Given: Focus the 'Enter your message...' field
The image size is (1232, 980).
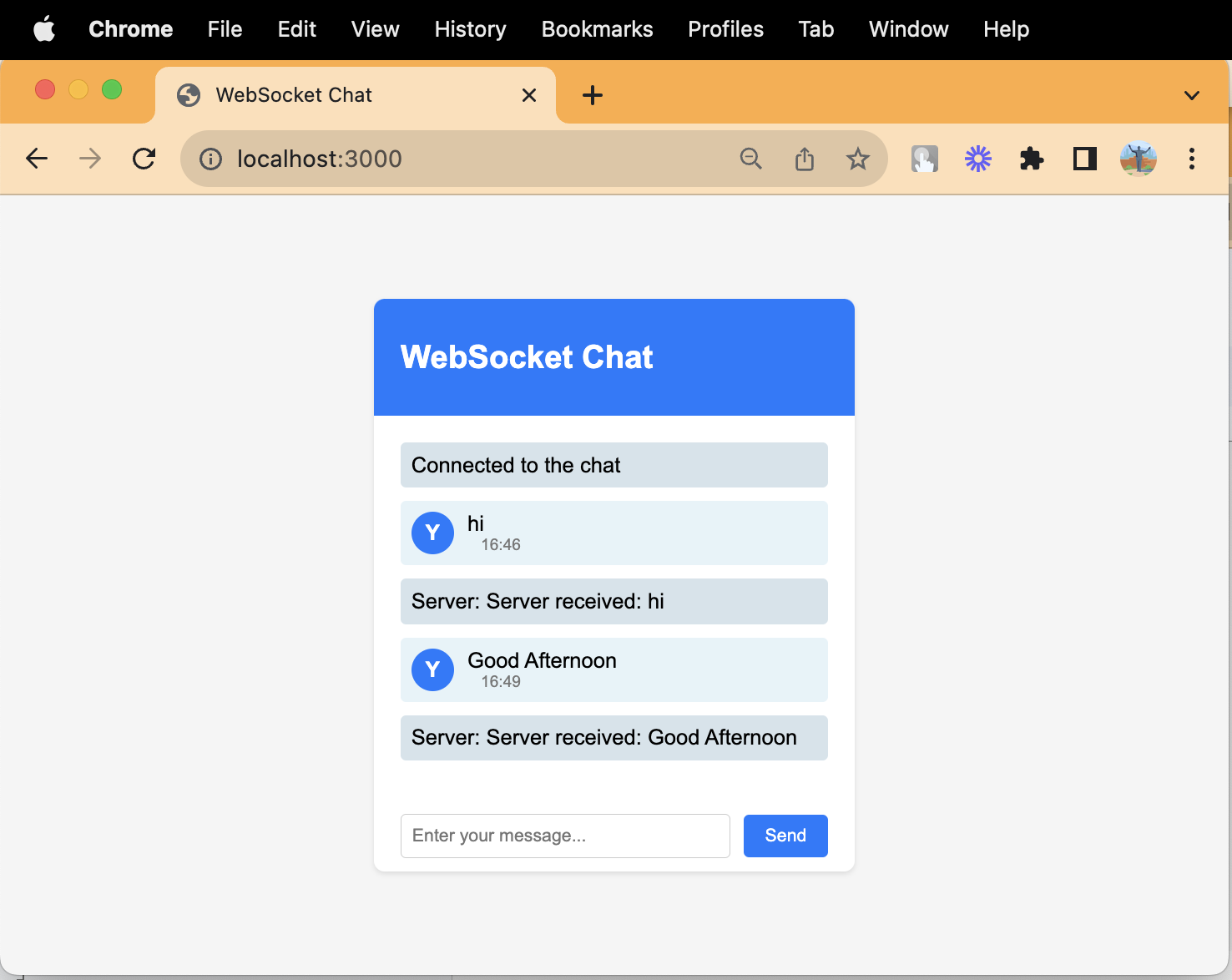Looking at the screenshot, I should pyautogui.click(x=565, y=836).
